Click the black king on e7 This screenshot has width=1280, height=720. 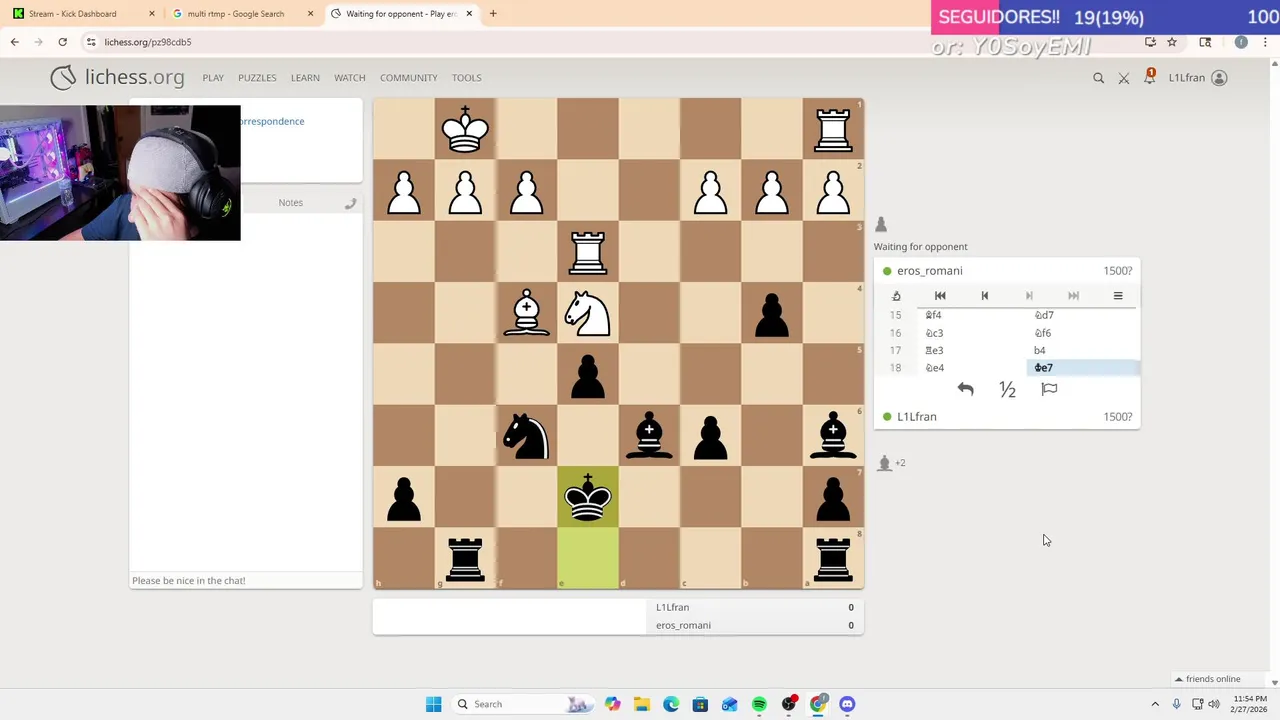(588, 497)
